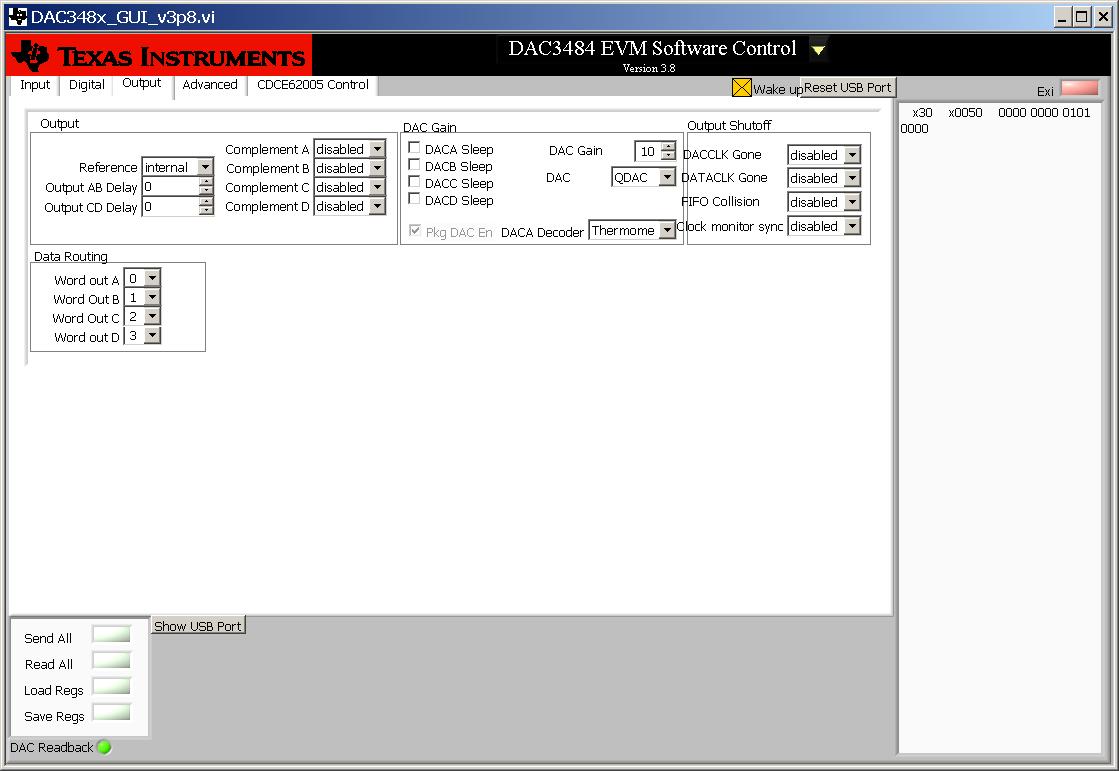Click the Pkg DAC En checkbox
The width and height of the screenshot is (1119, 771).
tap(415, 231)
